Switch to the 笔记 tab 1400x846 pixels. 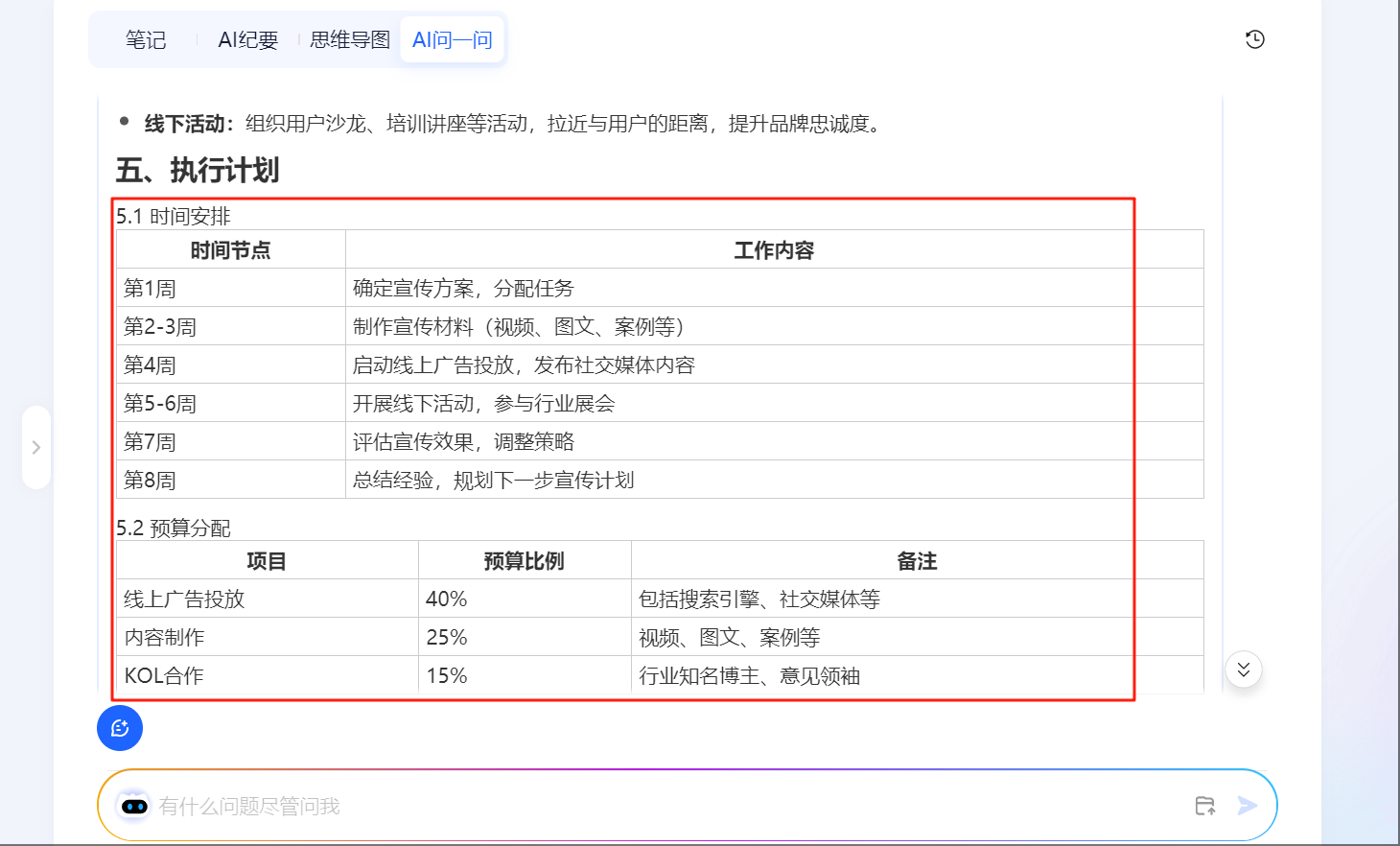146,40
